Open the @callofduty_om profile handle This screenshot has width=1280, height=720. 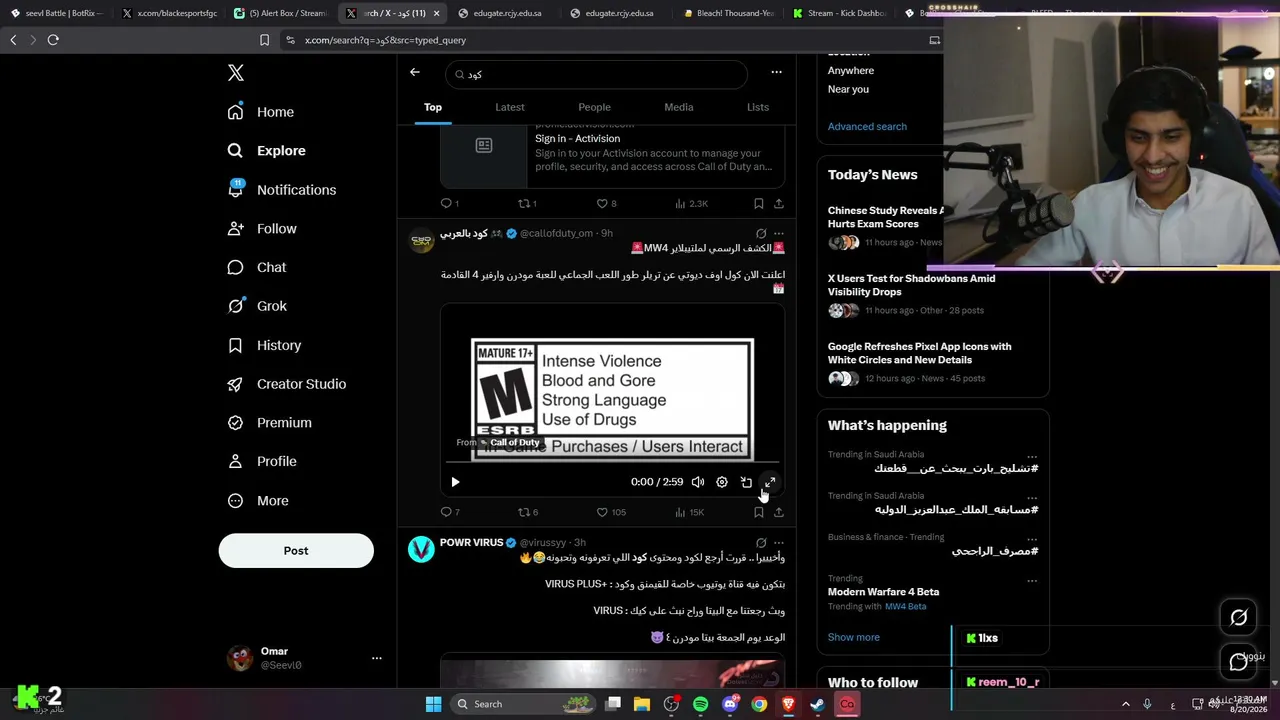(x=556, y=234)
